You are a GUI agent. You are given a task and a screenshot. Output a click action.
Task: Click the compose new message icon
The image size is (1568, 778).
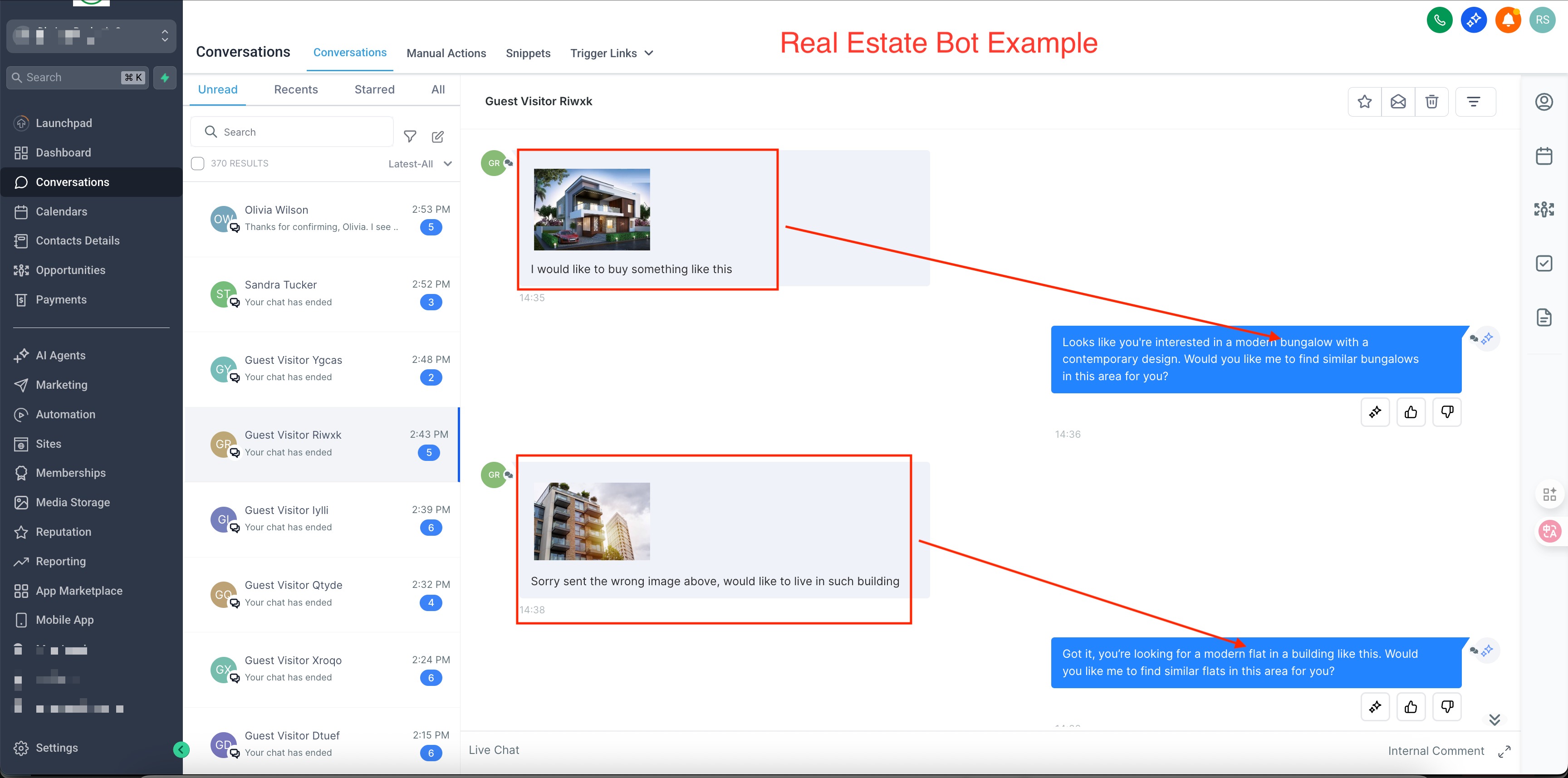click(438, 137)
